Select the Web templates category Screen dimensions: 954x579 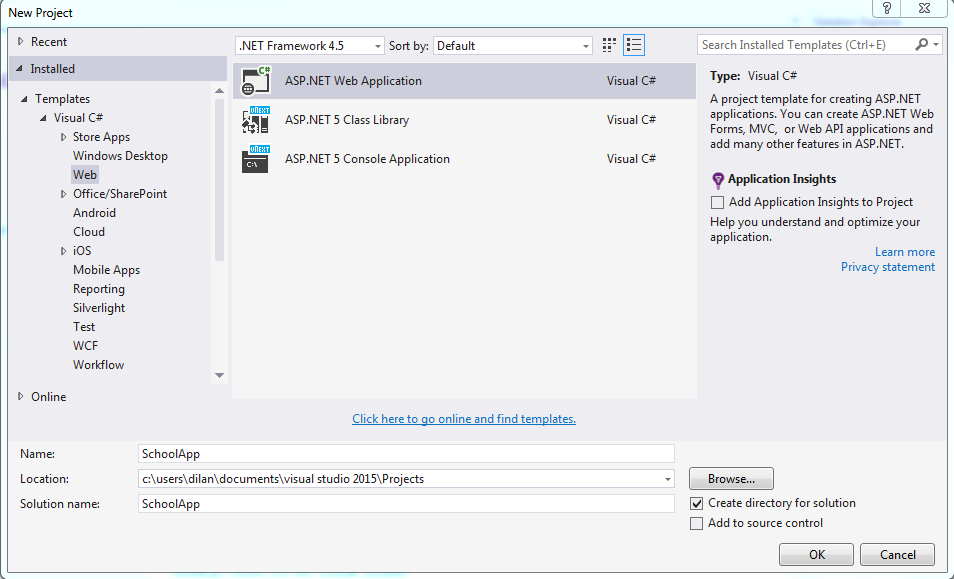(85, 175)
